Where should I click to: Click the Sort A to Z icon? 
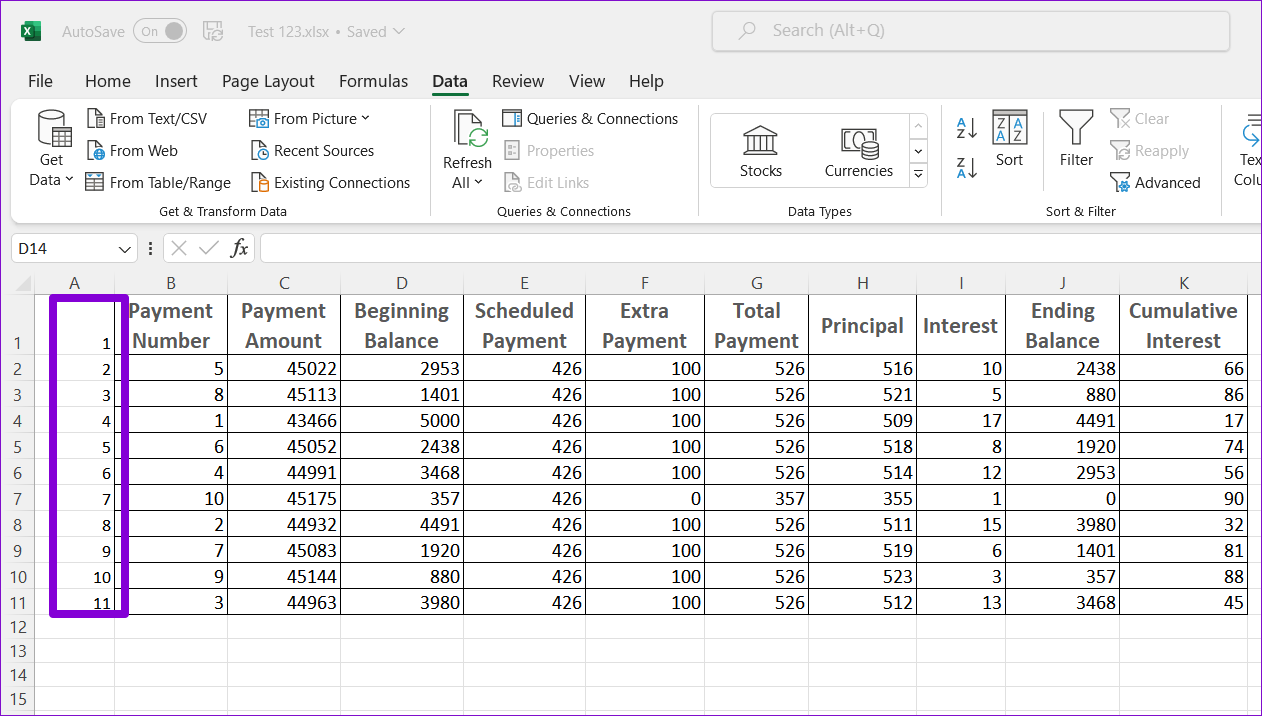[x=966, y=127]
